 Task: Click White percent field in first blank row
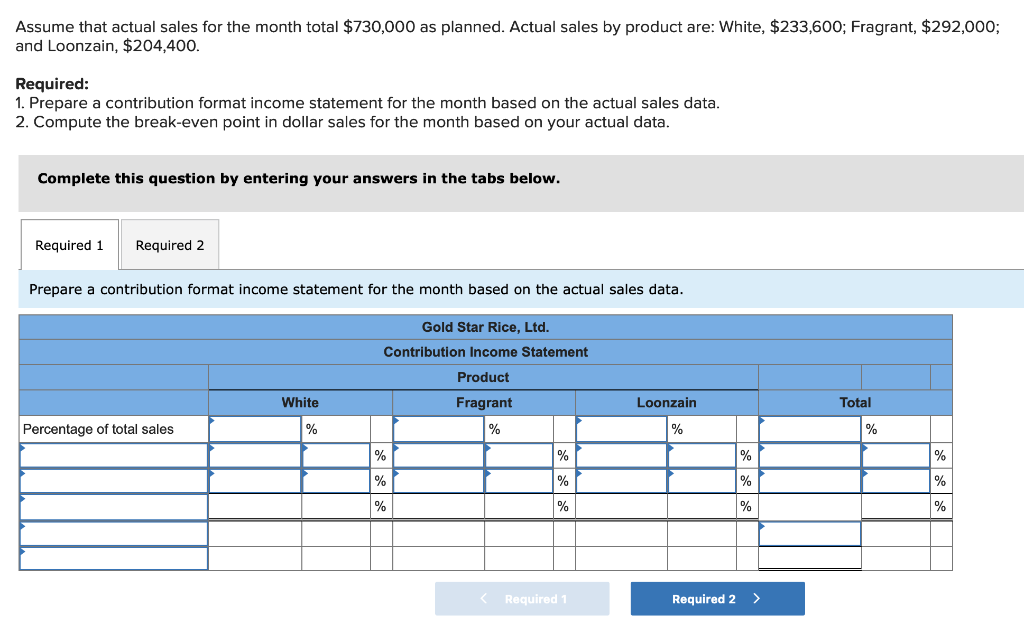pyautogui.click(x=336, y=455)
